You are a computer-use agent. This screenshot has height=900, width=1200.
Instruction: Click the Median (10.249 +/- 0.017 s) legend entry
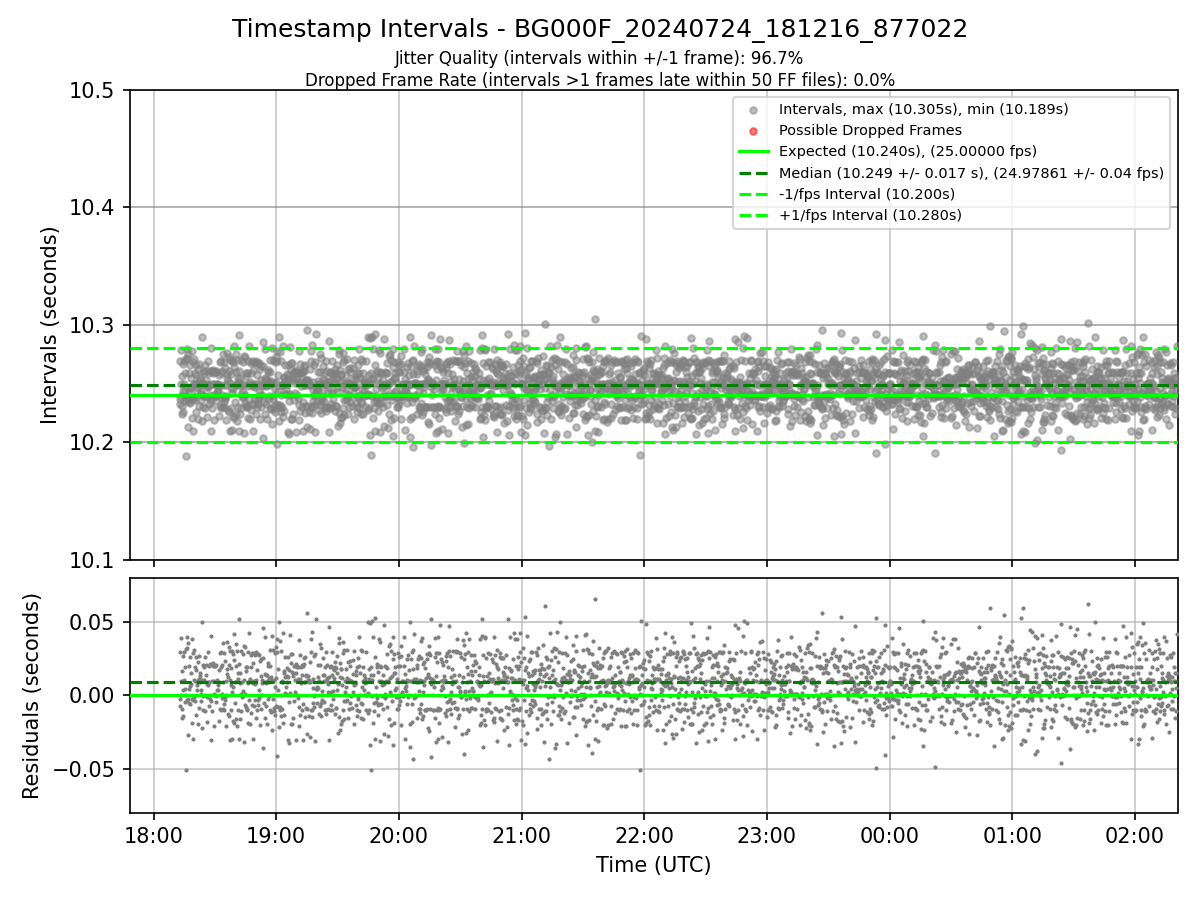pos(971,172)
